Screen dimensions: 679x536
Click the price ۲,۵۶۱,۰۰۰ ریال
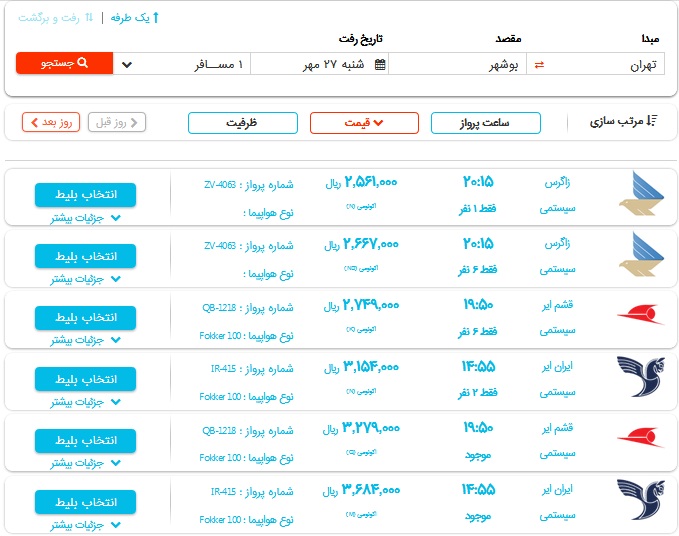click(x=361, y=182)
